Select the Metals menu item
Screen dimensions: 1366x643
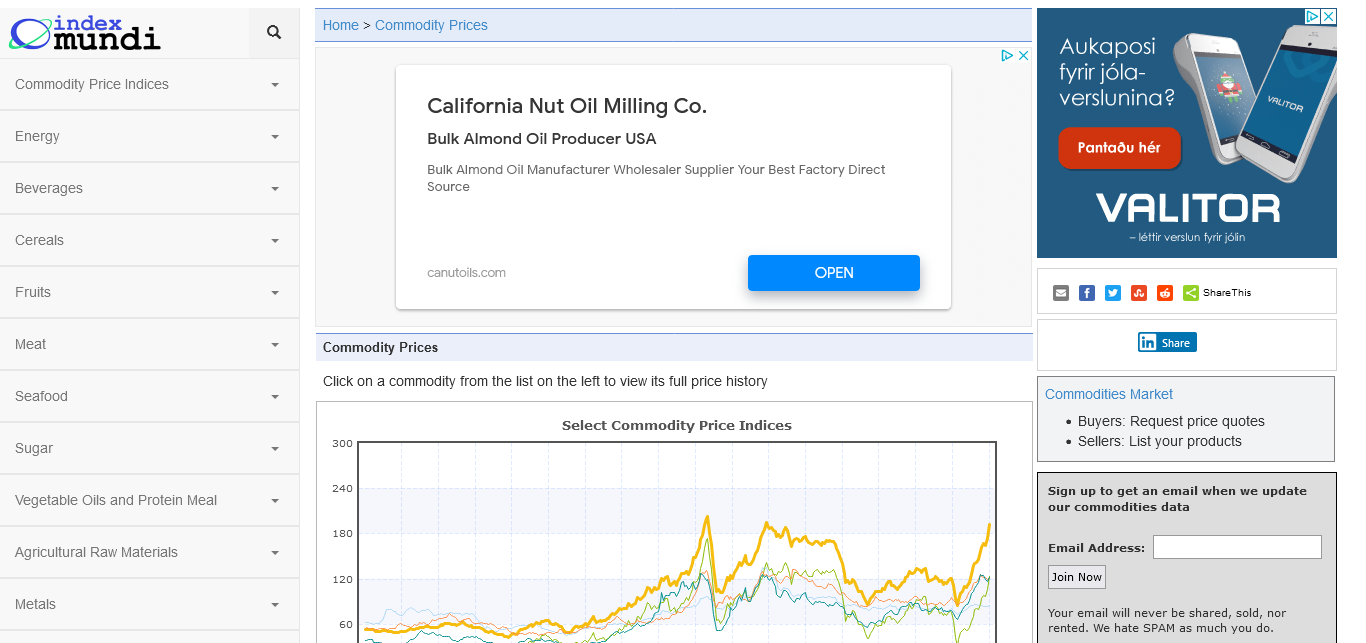149,604
